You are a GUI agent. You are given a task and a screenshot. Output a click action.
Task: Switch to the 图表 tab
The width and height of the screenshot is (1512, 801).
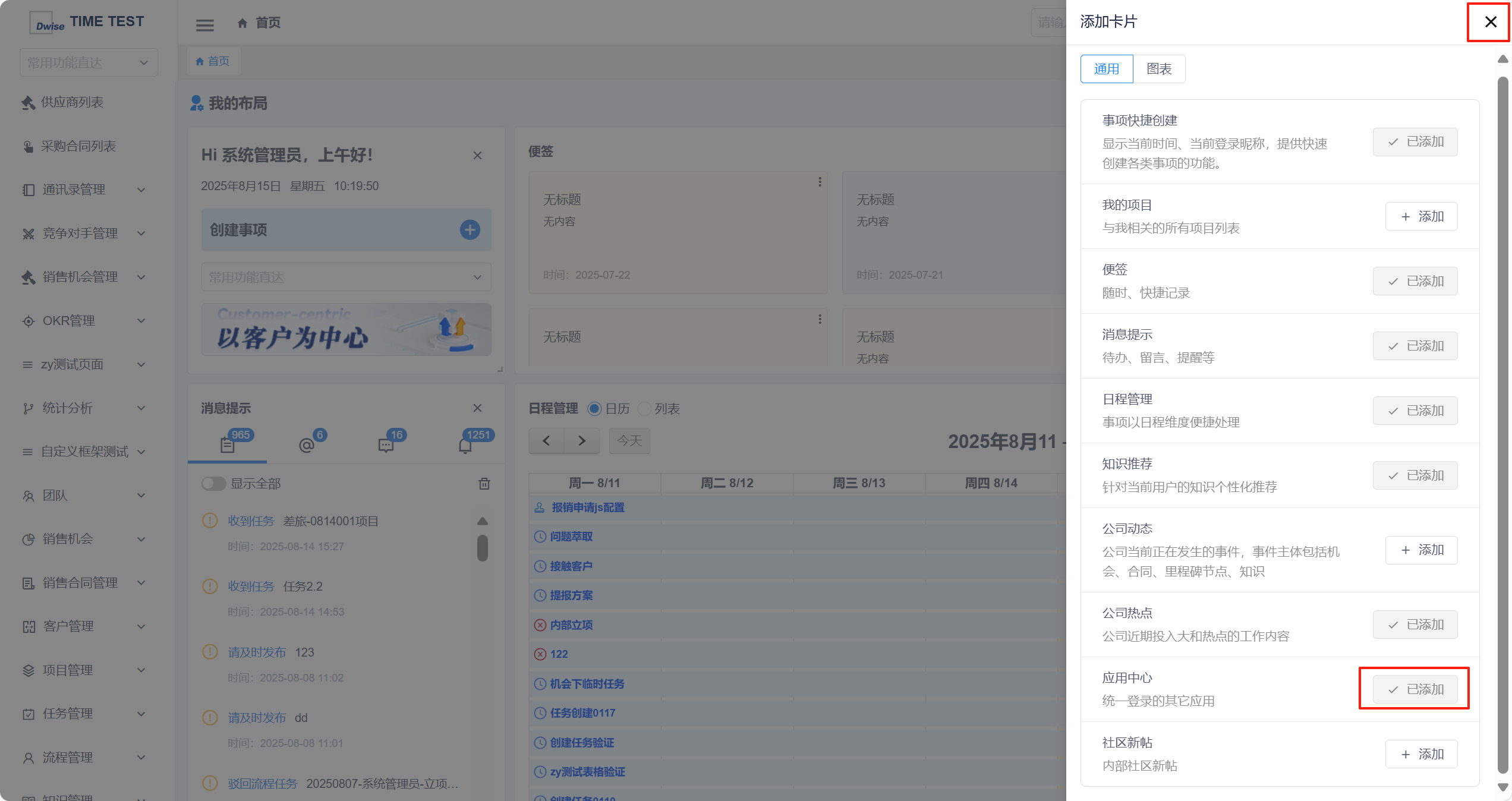(1158, 69)
